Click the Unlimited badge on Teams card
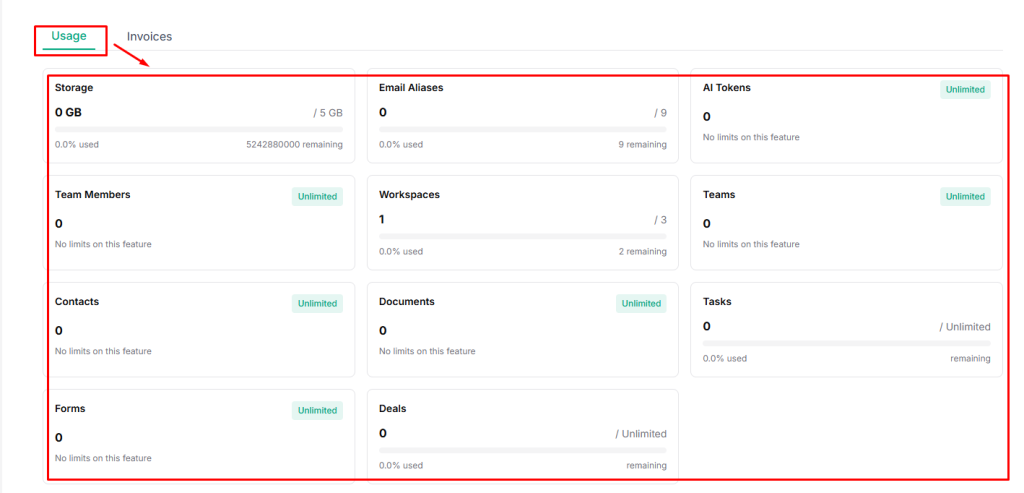 [965, 196]
